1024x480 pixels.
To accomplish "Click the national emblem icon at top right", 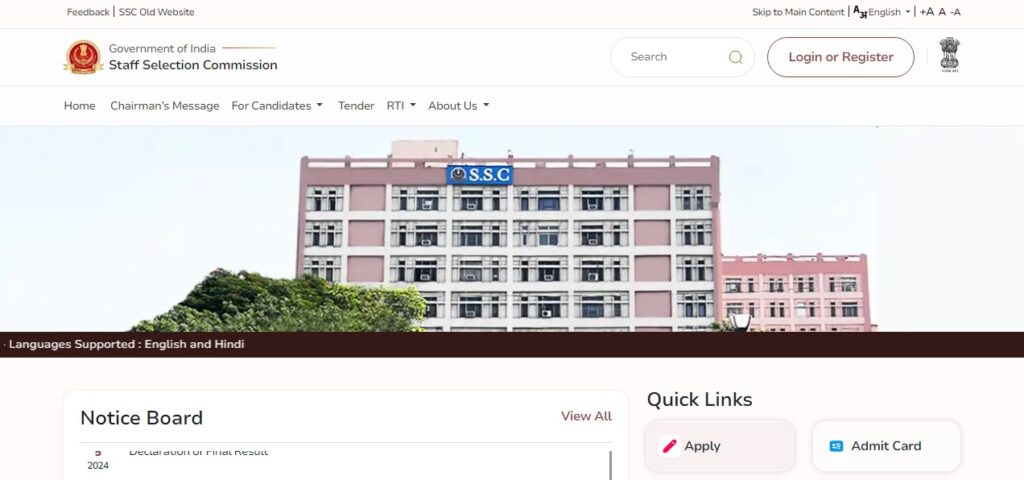I will tap(950, 54).
